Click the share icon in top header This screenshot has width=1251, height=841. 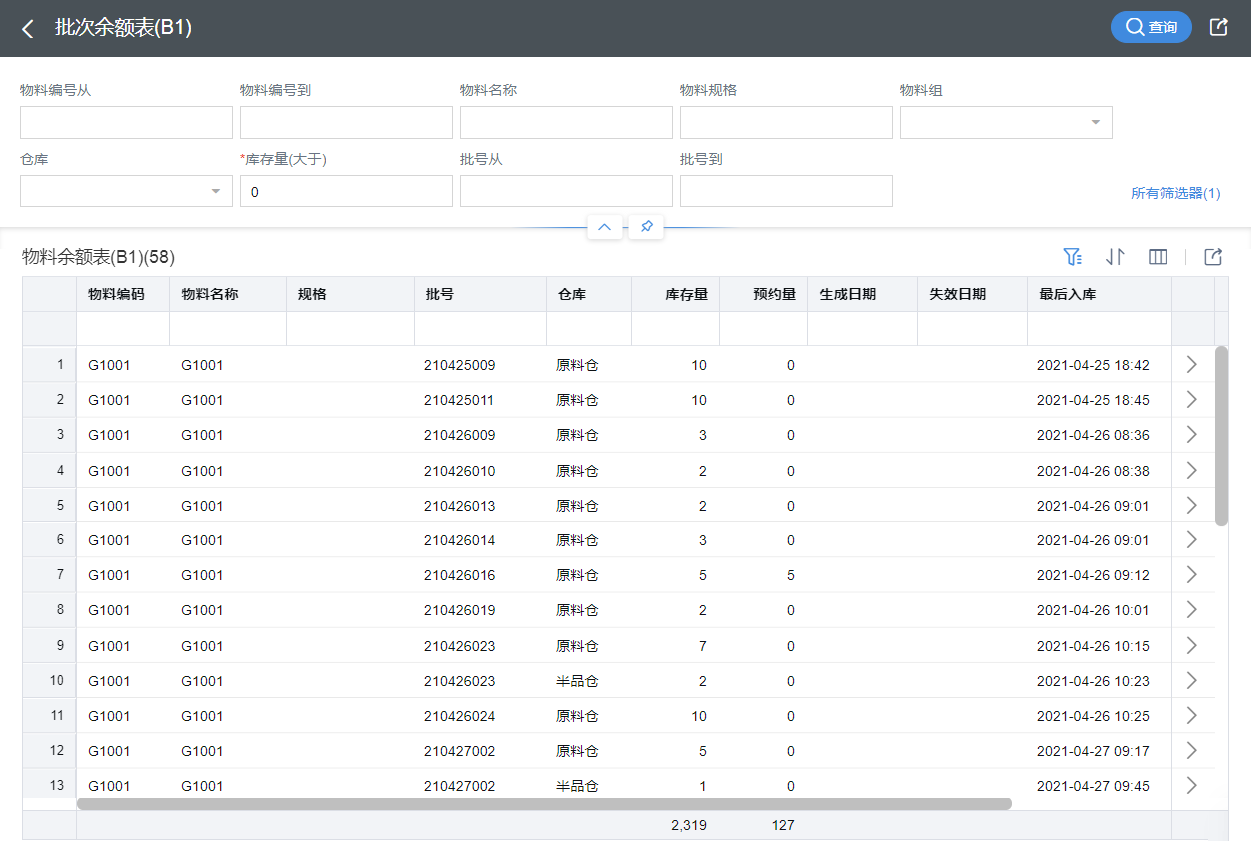point(1218,27)
